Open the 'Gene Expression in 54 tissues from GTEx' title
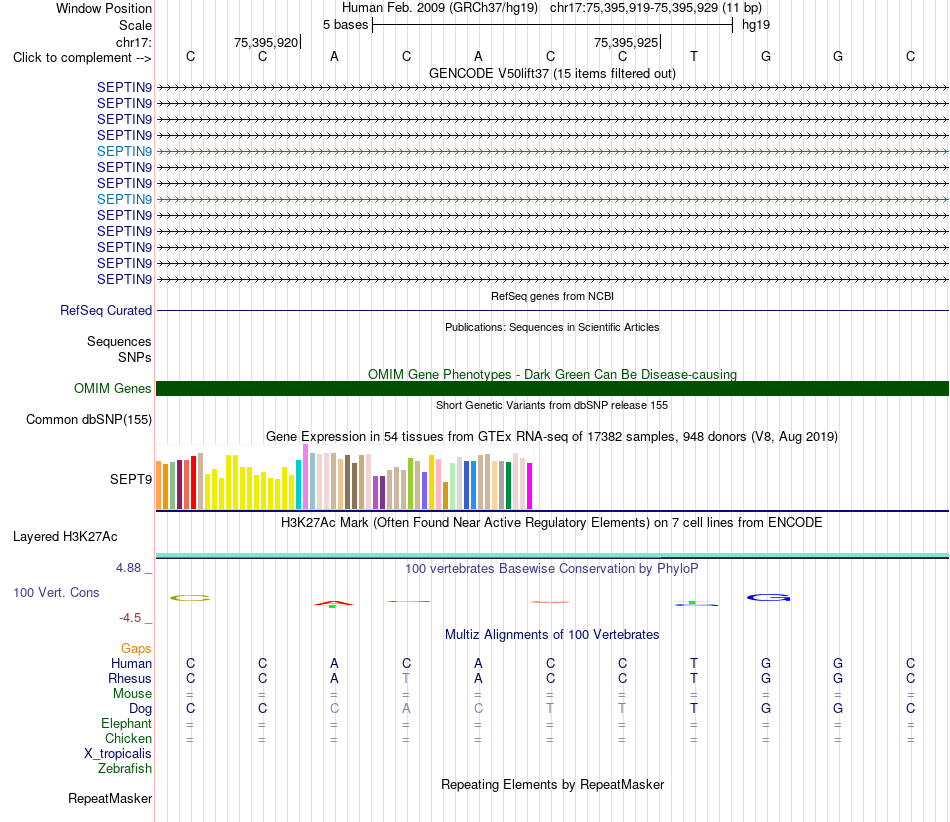Viewport: 950px width, 822px height. point(552,437)
